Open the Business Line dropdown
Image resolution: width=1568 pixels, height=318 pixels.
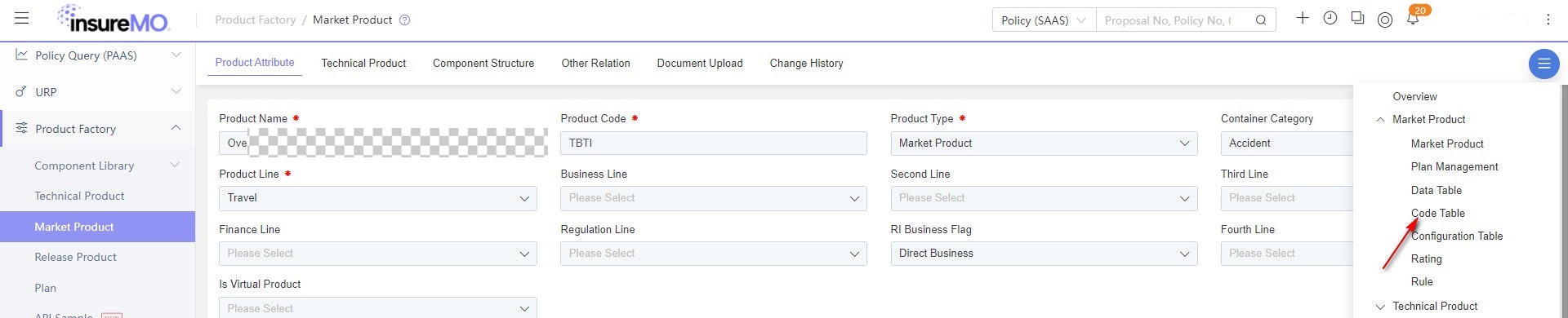click(713, 198)
